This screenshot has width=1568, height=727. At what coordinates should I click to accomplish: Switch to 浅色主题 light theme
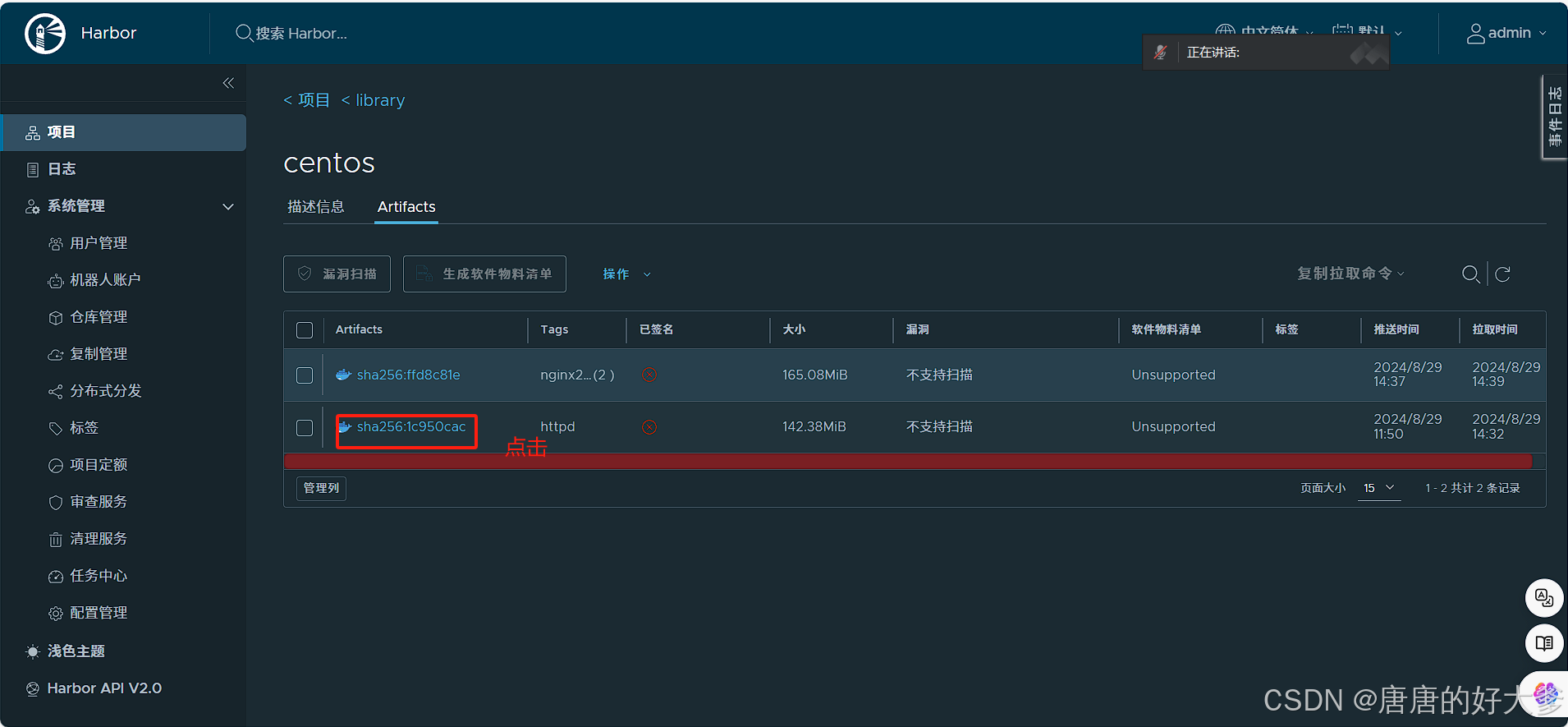pos(76,651)
